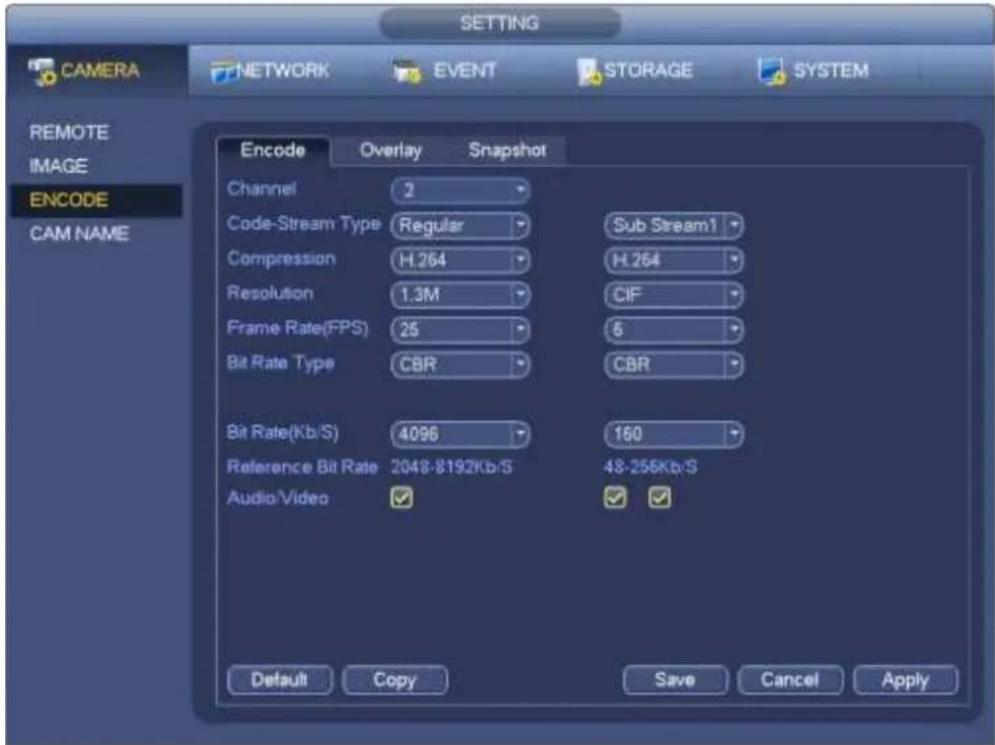Viewport: 995px width, 745px height.
Task: Click the Copy button
Action: [x=395, y=680]
